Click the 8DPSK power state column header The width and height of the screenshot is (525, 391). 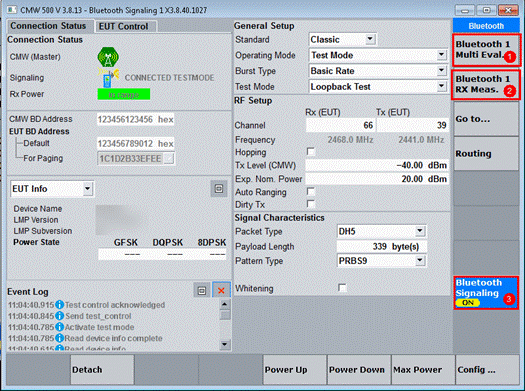point(212,242)
